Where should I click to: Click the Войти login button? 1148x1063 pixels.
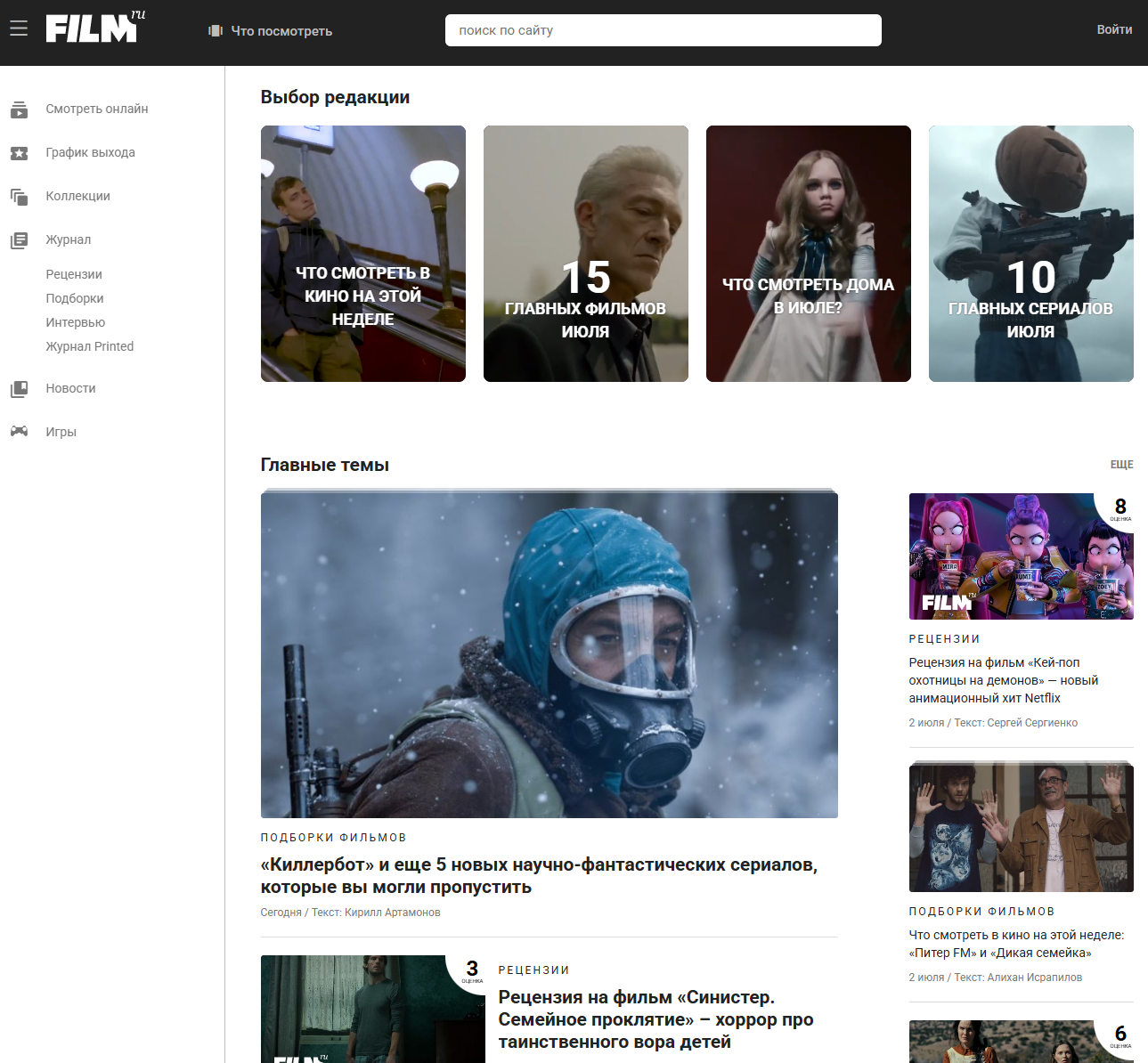1114,29
